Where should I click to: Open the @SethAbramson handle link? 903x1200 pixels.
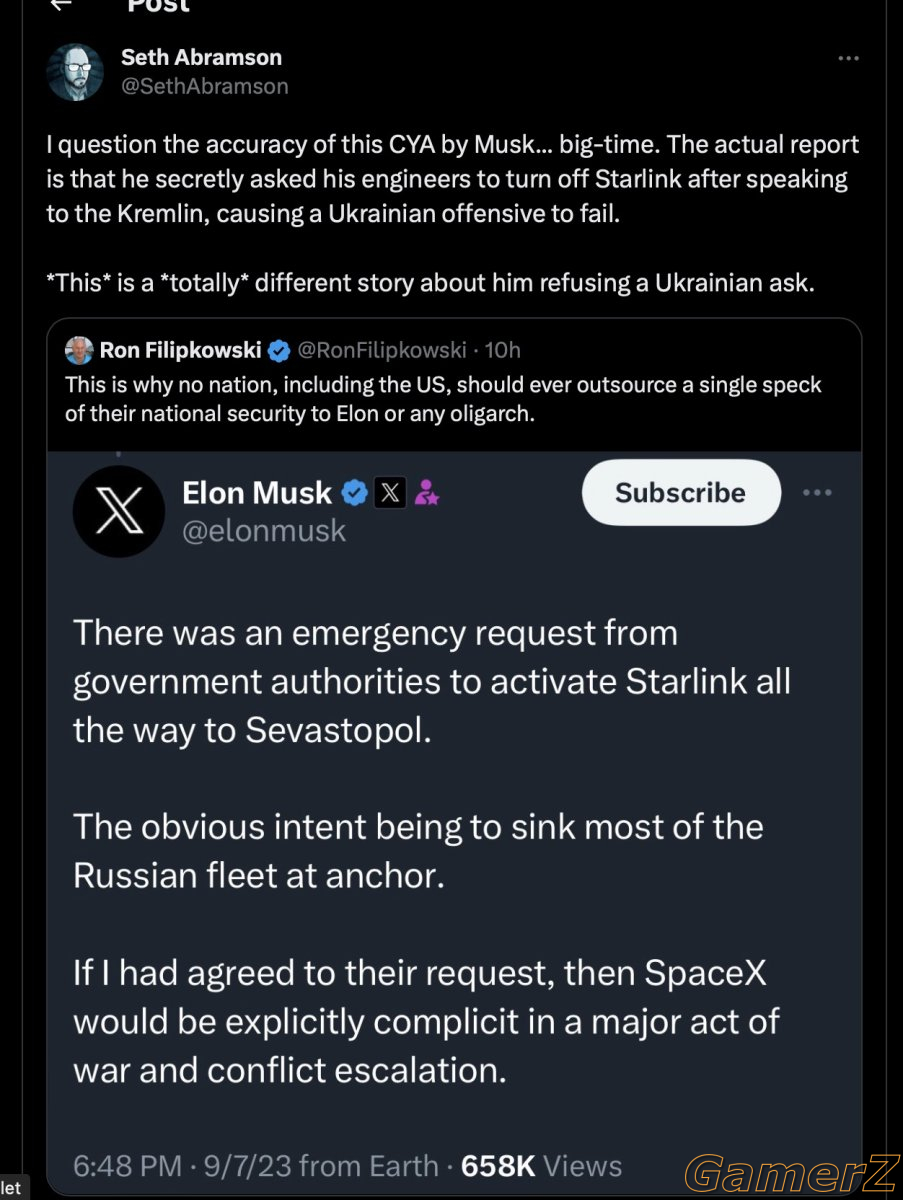point(204,86)
